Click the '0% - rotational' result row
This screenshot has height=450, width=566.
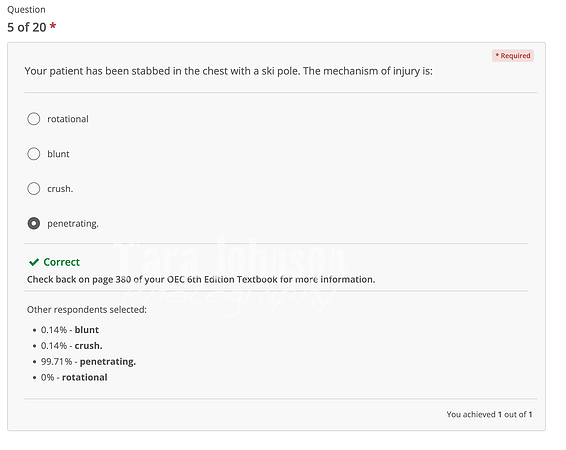(74, 377)
